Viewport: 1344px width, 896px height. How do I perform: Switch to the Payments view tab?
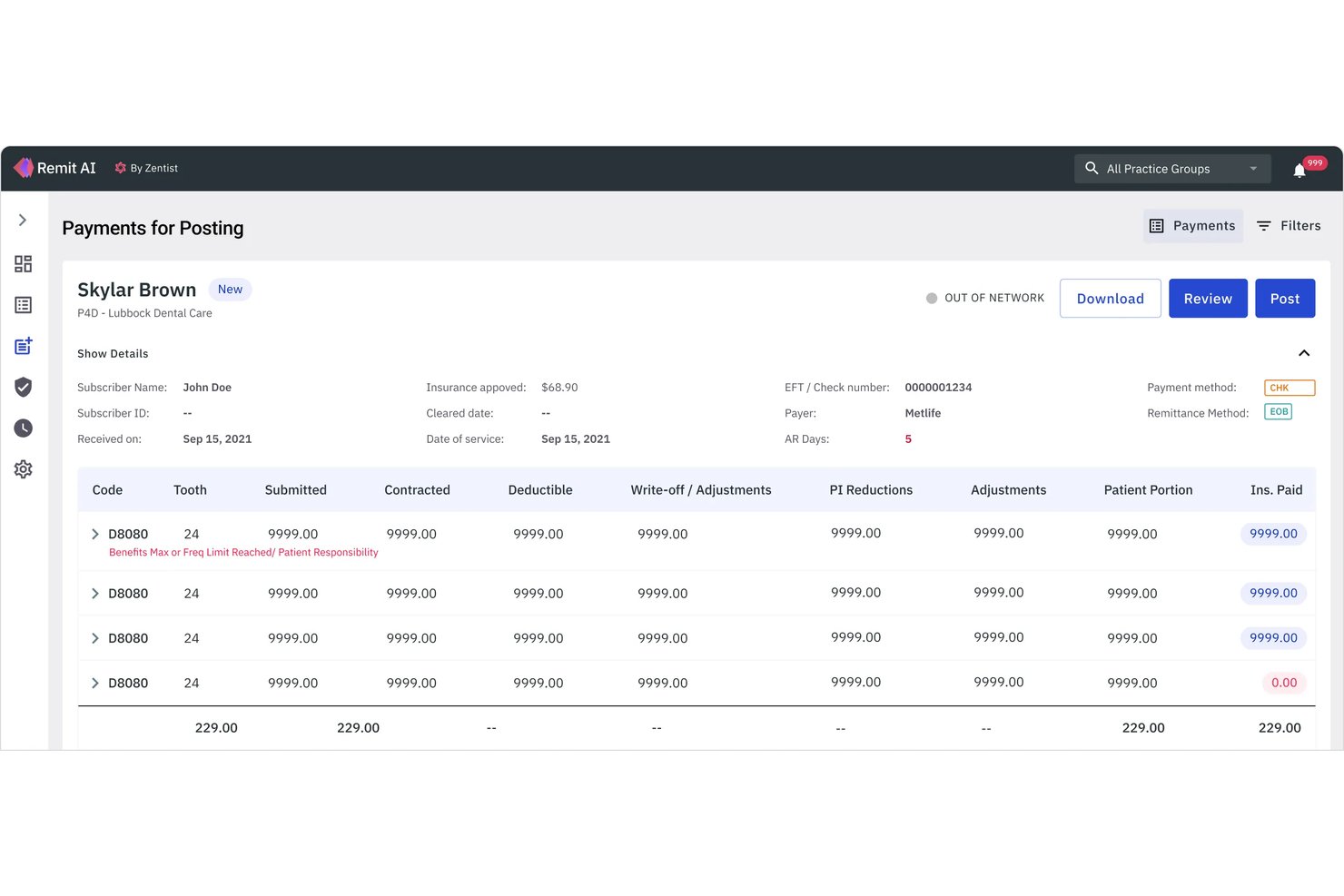tap(1193, 226)
